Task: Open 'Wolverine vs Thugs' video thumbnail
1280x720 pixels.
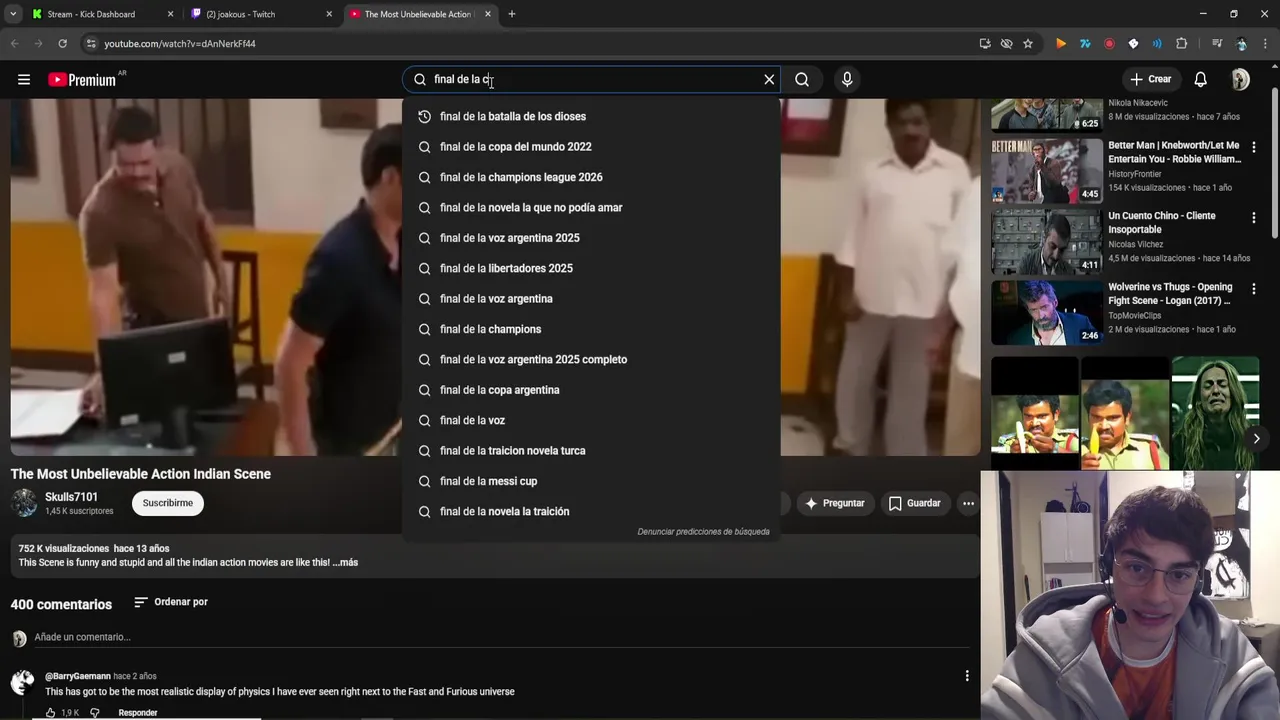Action: (1047, 313)
